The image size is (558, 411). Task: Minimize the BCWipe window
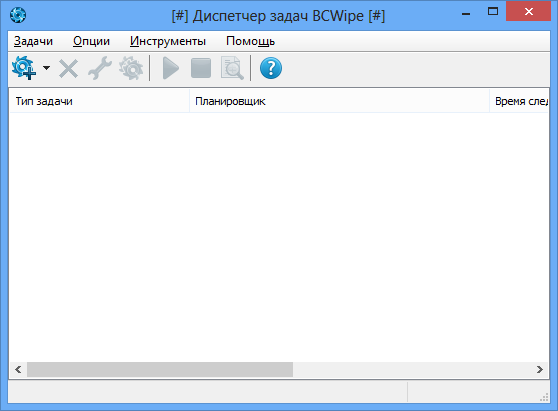pyautogui.click(x=466, y=14)
